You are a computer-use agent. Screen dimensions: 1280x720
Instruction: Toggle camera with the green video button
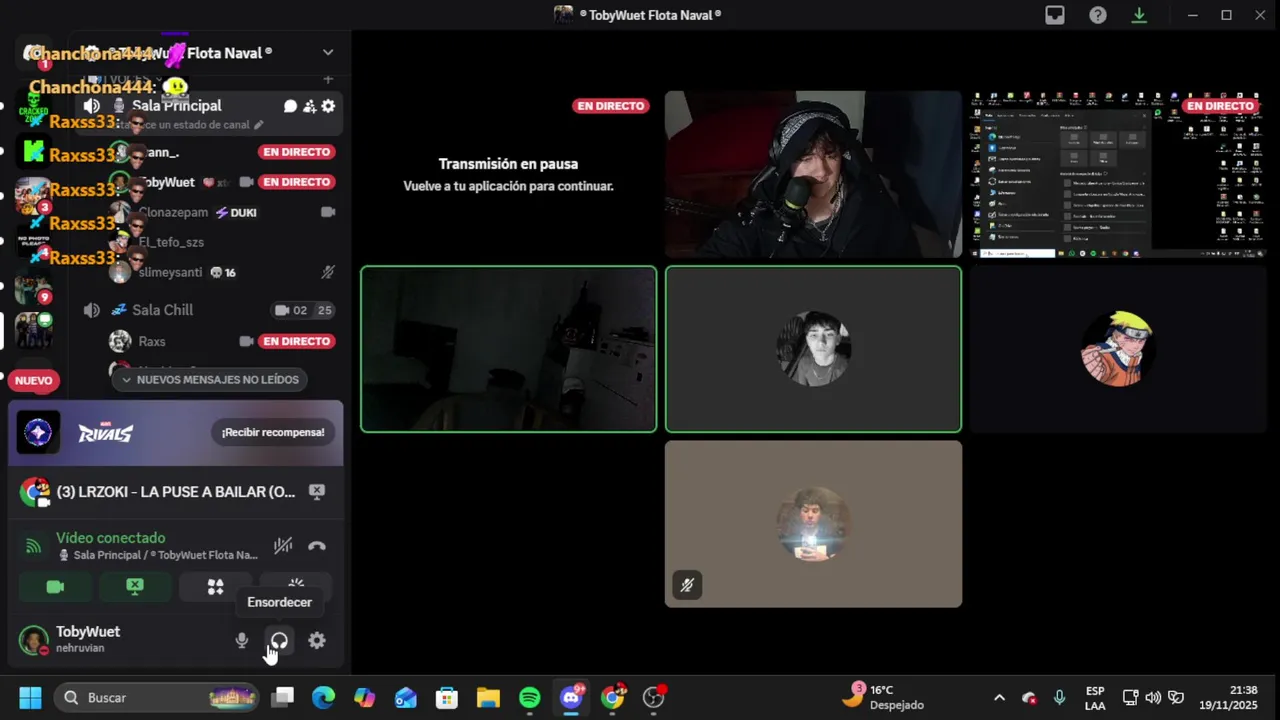(55, 587)
